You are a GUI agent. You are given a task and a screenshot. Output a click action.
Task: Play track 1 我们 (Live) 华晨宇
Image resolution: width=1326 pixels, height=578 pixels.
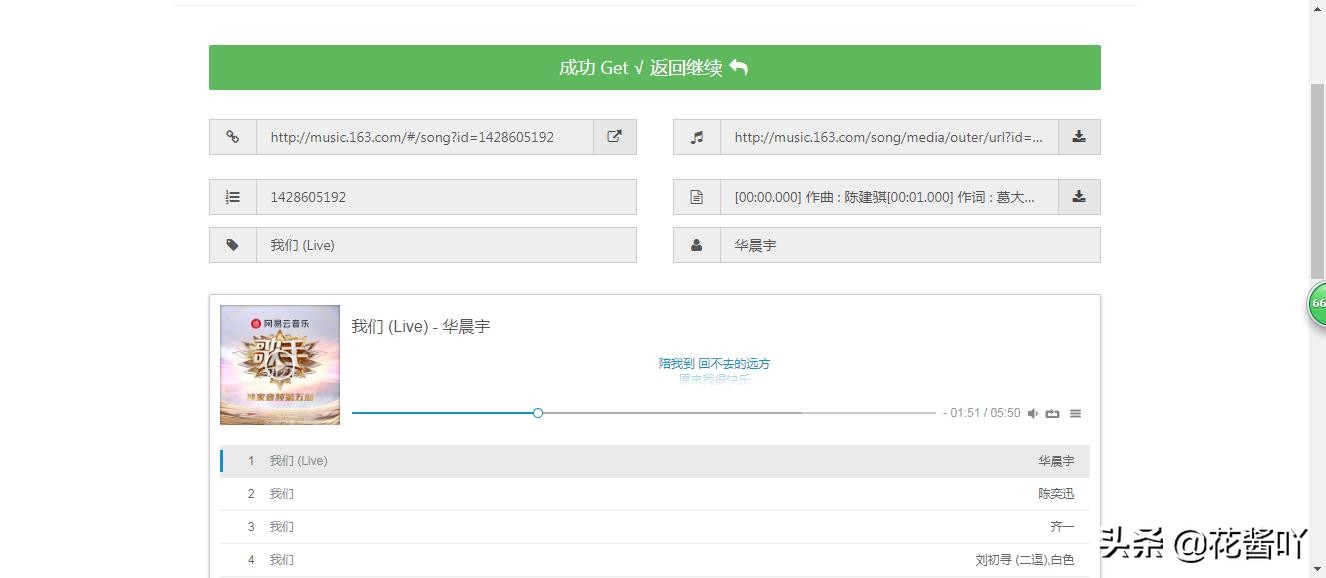[x=655, y=461]
